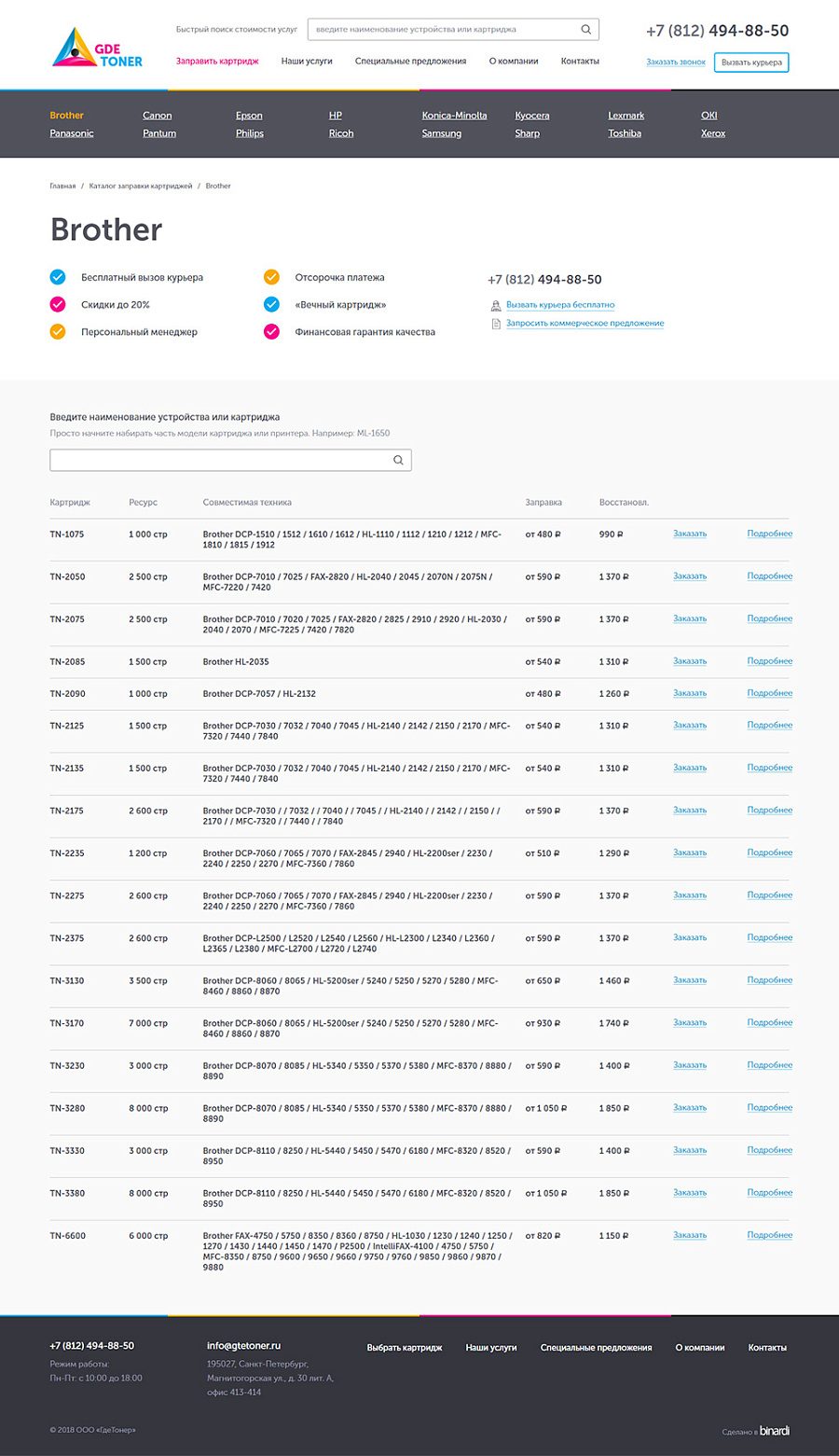Viewport: 839px width, 1456px height.
Task: Click checkmark icon next to 'Отсорочка платежа'
Action: [x=271, y=277]
